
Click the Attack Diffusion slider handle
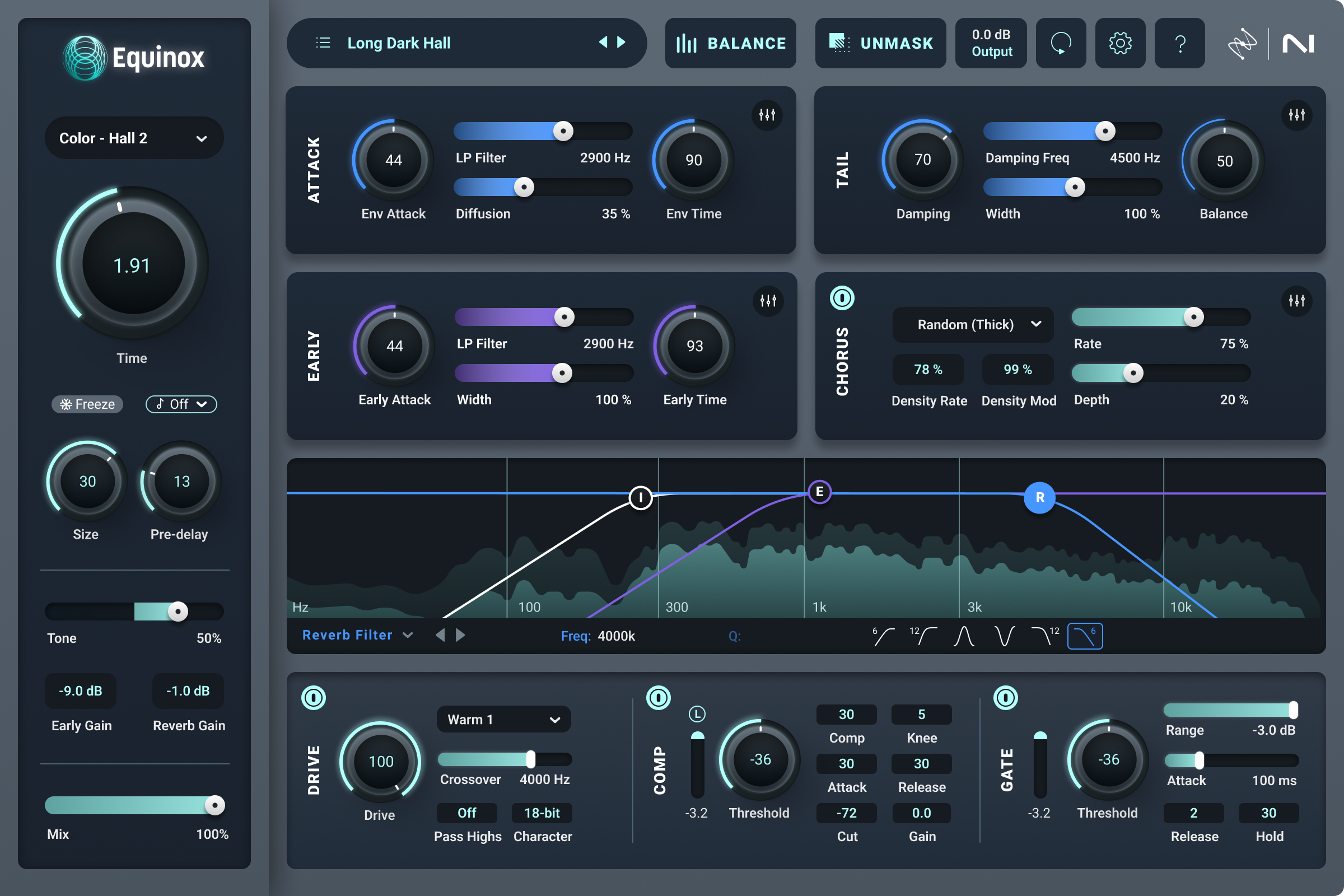point(524,187)
